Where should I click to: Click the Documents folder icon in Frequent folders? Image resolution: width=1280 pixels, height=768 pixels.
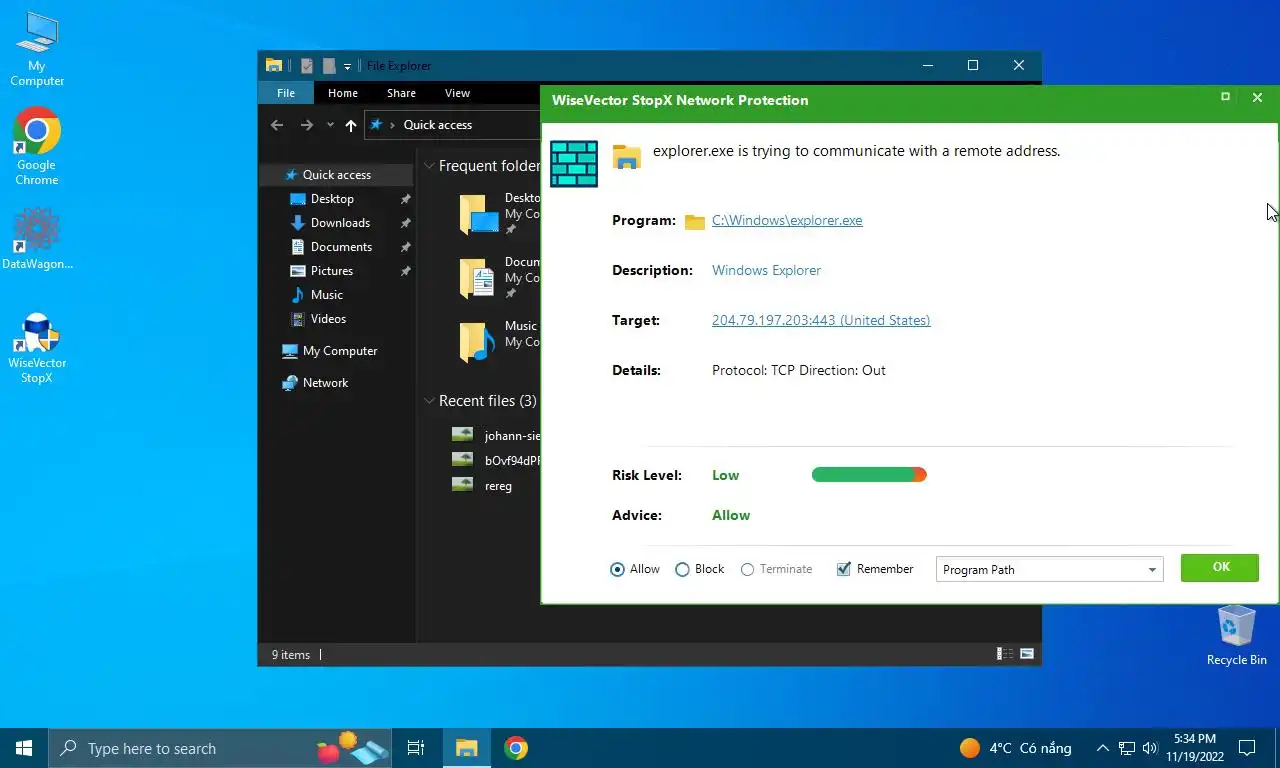pos(477,278)
